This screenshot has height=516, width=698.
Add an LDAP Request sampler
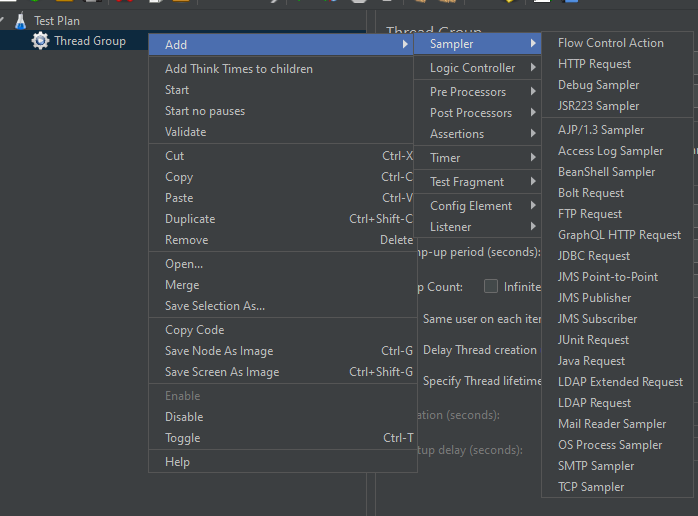point(617,402)
